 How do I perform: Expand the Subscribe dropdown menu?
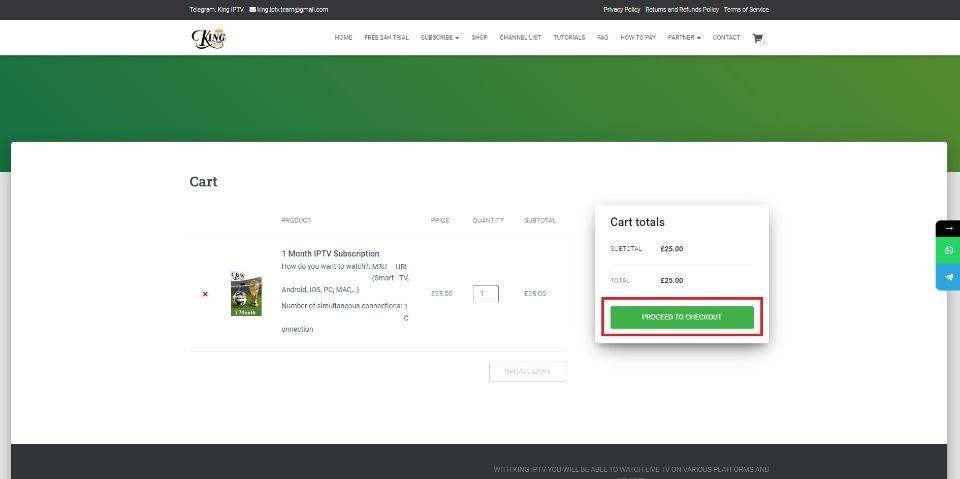pos(440,38)
